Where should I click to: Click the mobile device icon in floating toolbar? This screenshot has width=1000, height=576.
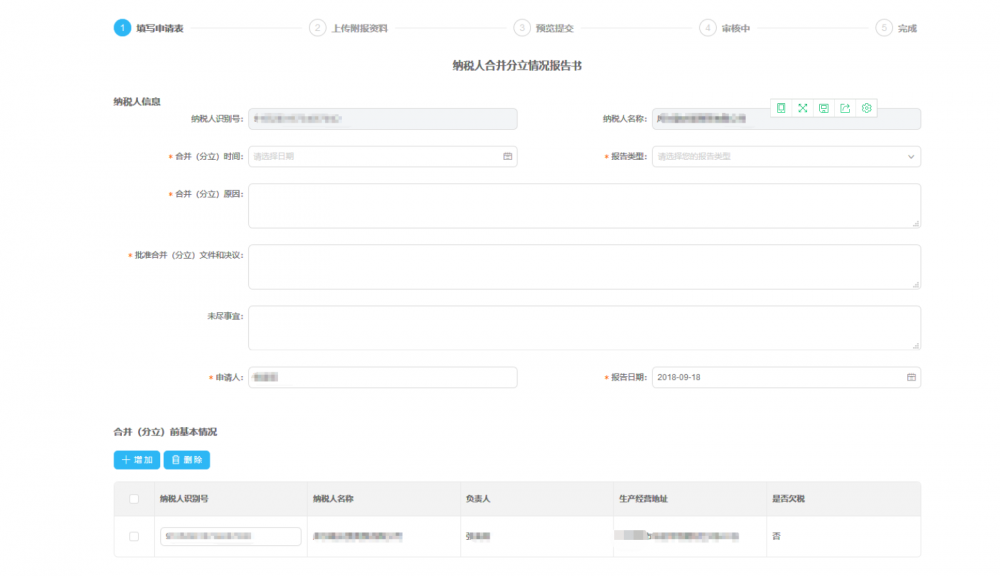click(781, 108)
